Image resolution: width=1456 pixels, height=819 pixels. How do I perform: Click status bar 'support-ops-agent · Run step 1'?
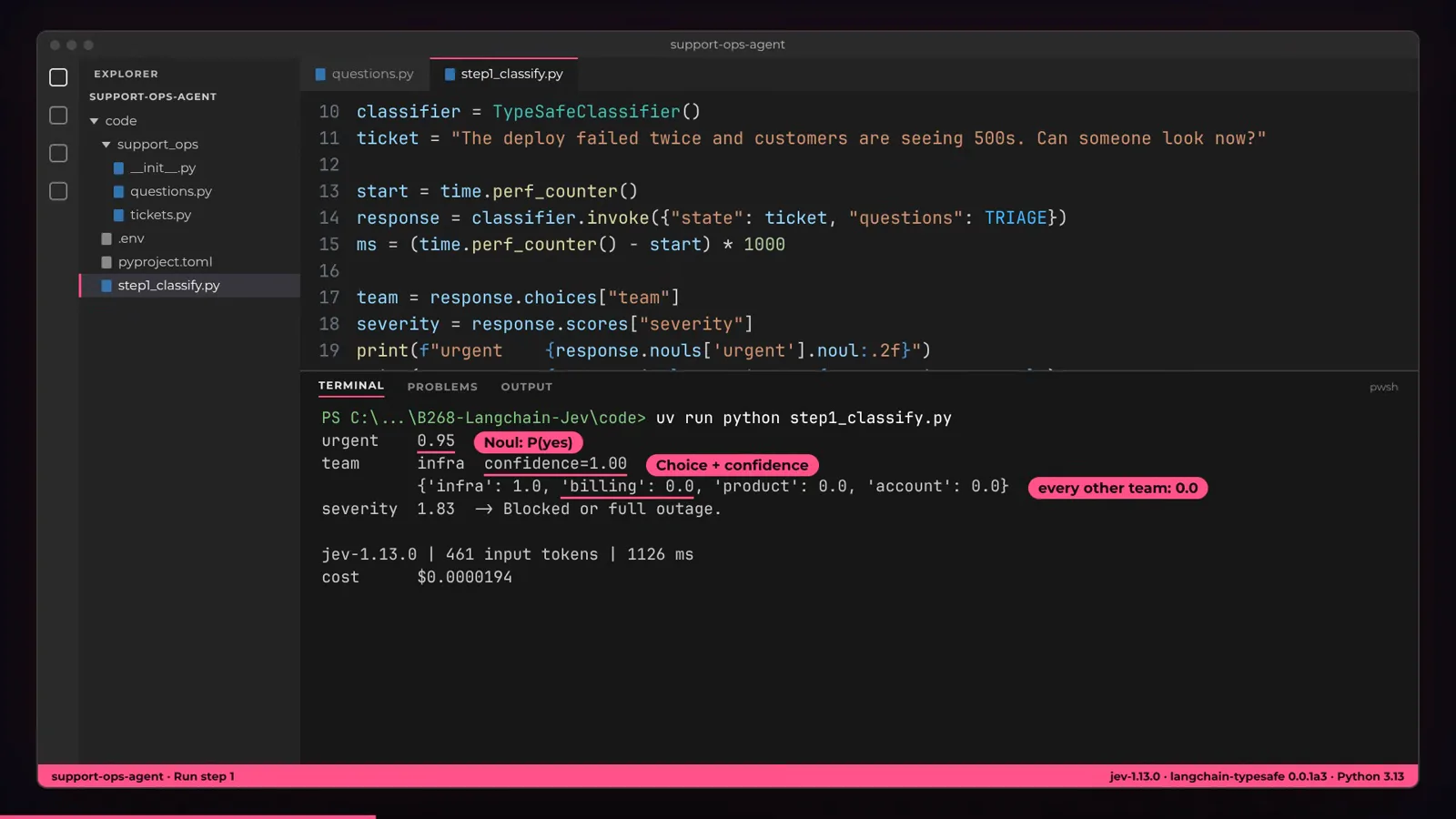pos(143,776)
